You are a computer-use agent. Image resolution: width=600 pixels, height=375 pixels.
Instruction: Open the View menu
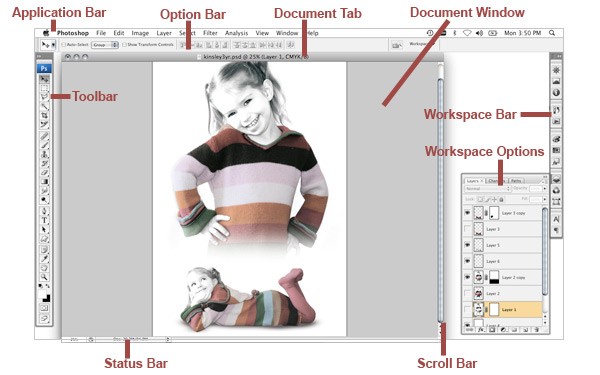point(262,33)
